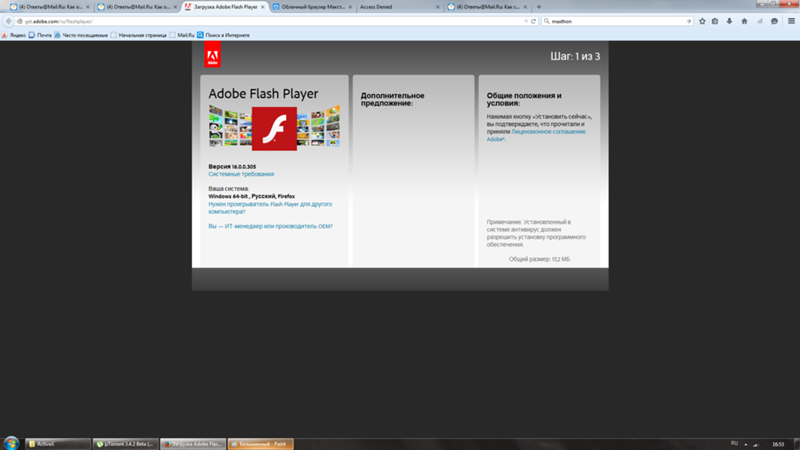800x450 pixels.
Task: Open the 'Mail.Ru' bookmark
Action: click(x=182, y=35)
